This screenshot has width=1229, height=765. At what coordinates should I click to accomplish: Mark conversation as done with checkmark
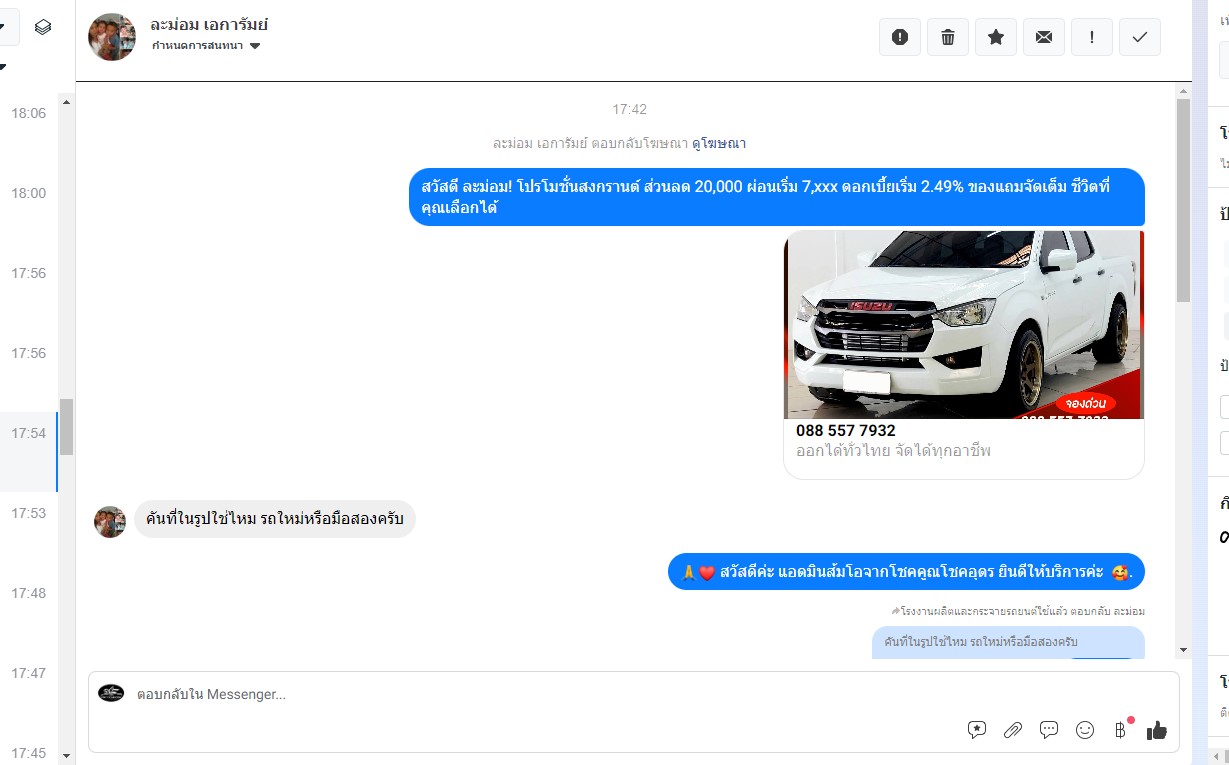(1140, 37)
